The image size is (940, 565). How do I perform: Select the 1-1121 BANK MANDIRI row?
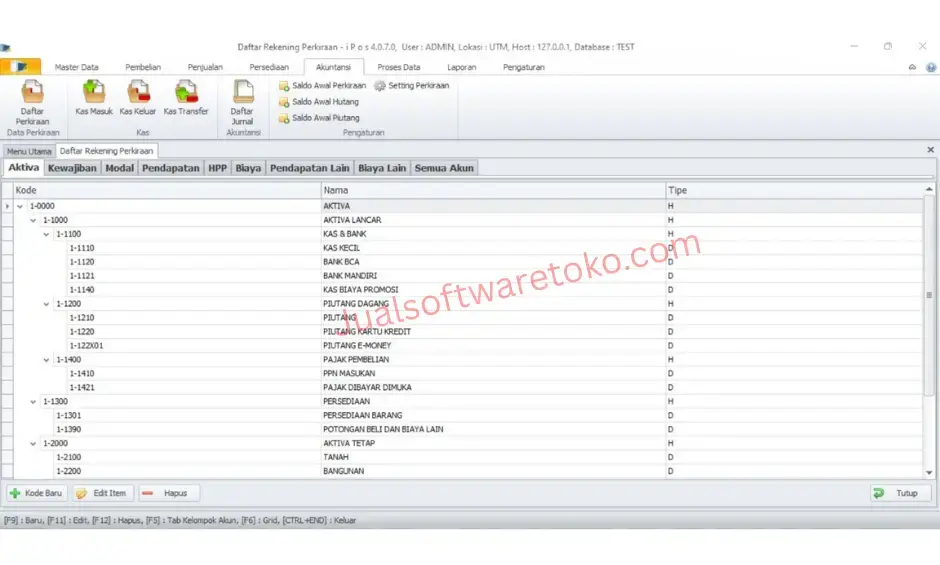coord(468,276)
